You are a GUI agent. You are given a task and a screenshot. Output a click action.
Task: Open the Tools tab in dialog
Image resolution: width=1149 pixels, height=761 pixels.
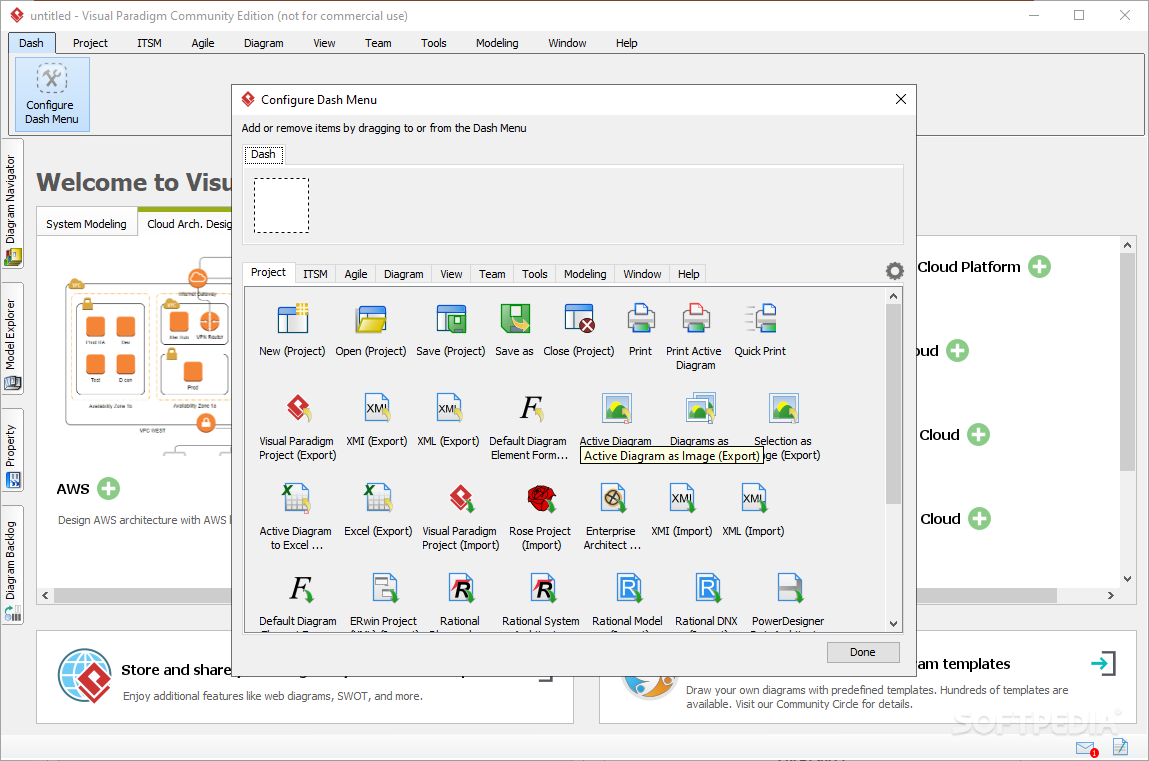(534, 274)
